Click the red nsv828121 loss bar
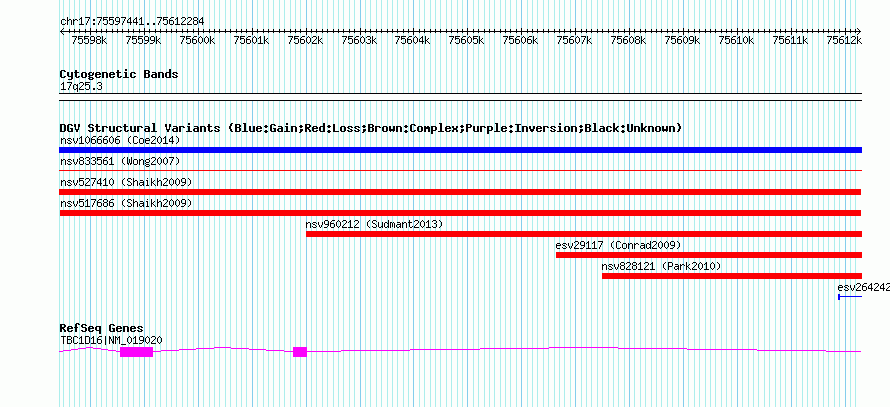890x407 pixels. (732, 276)
